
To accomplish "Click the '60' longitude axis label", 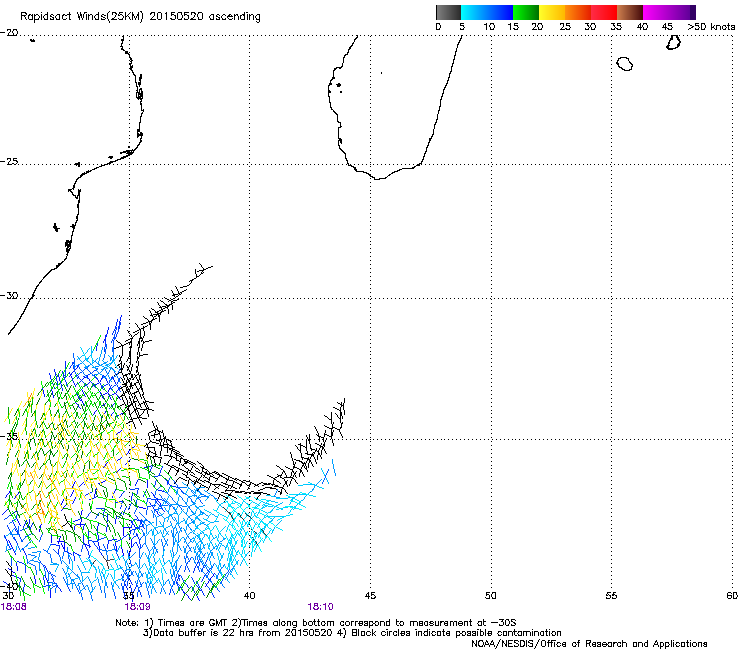I will pos(732,596).
